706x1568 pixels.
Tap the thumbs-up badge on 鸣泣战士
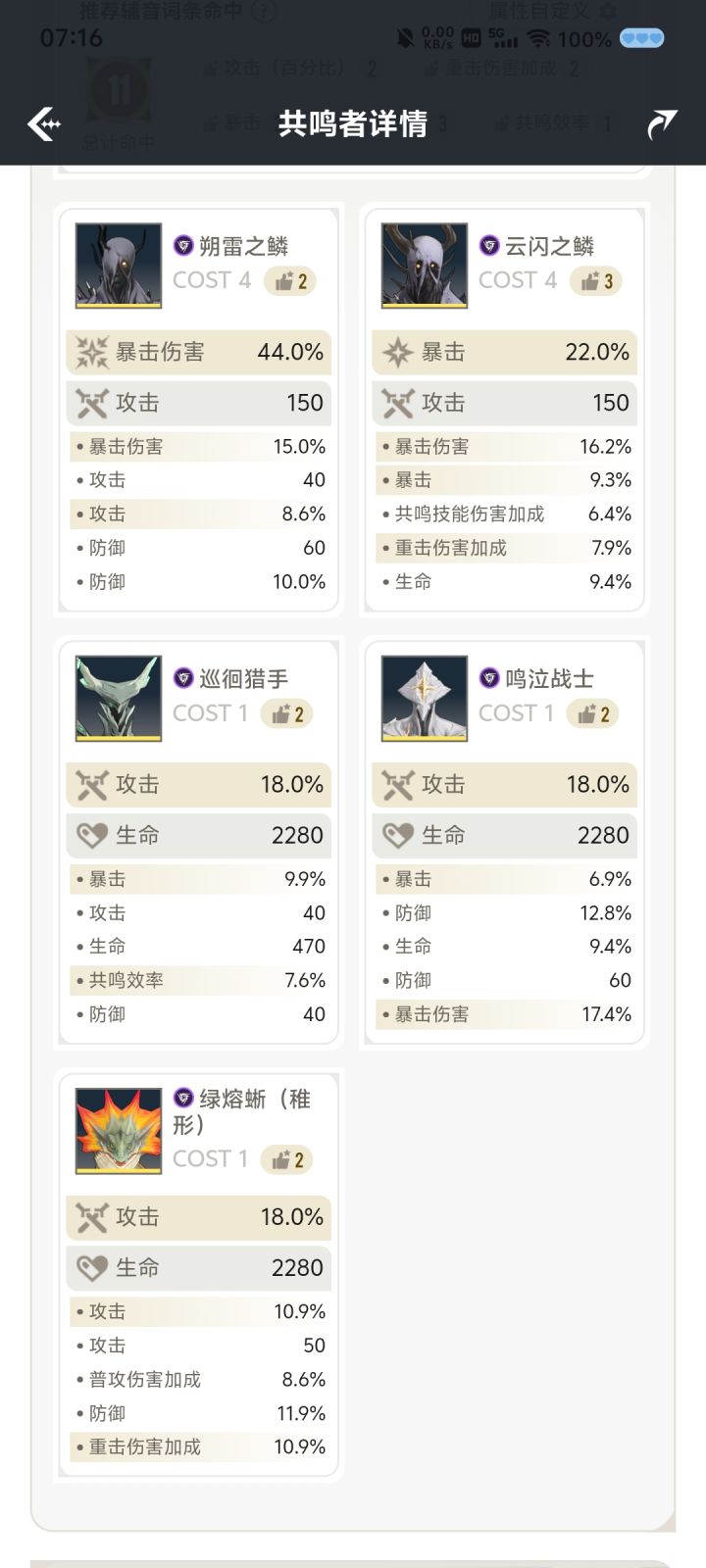click(x=592, y=714)
